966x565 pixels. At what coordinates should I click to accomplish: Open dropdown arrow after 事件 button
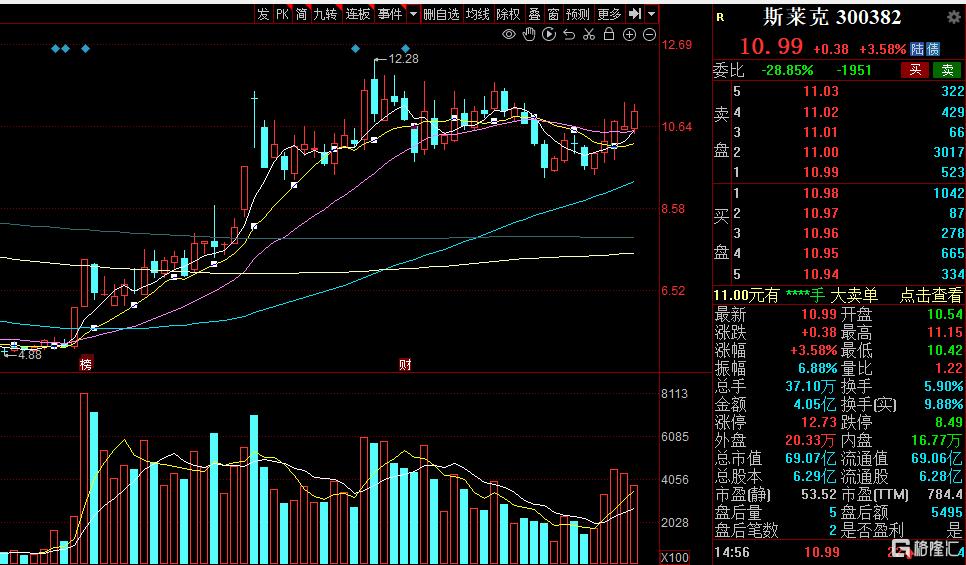tap(413, 14)
